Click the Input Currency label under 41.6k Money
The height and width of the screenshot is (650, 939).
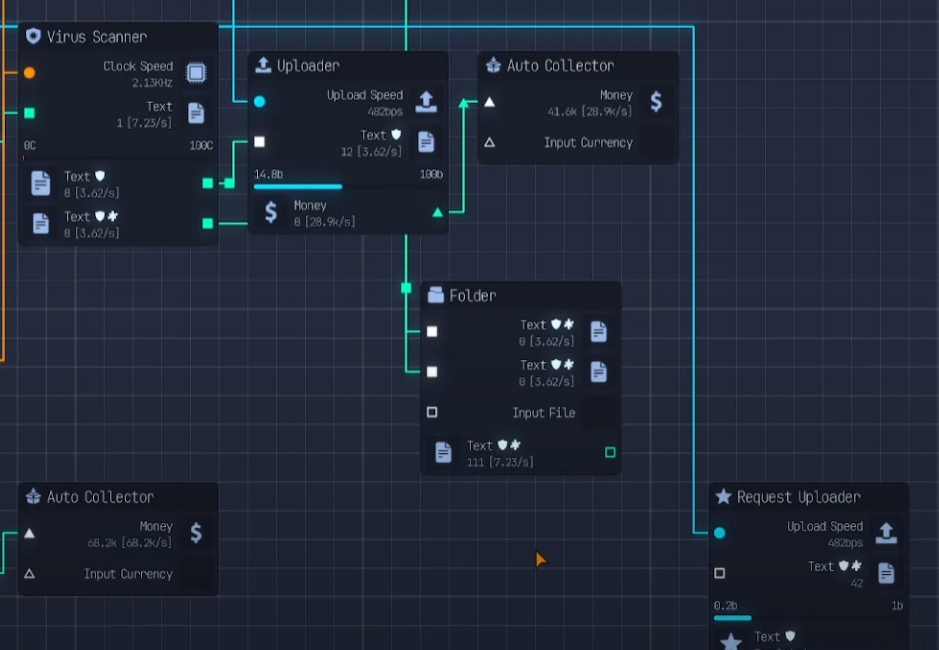587,143
